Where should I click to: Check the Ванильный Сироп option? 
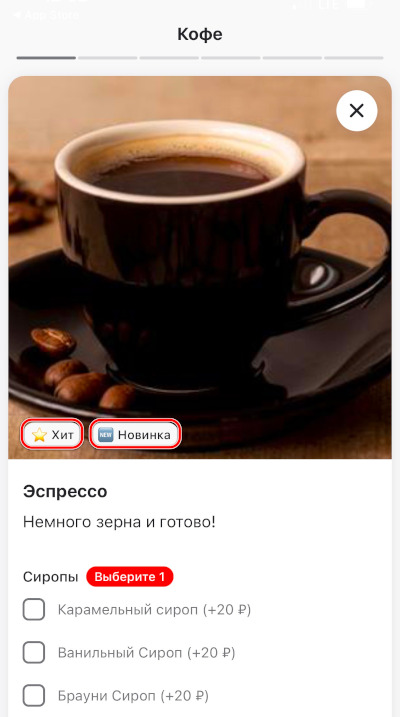pos(34,653)
